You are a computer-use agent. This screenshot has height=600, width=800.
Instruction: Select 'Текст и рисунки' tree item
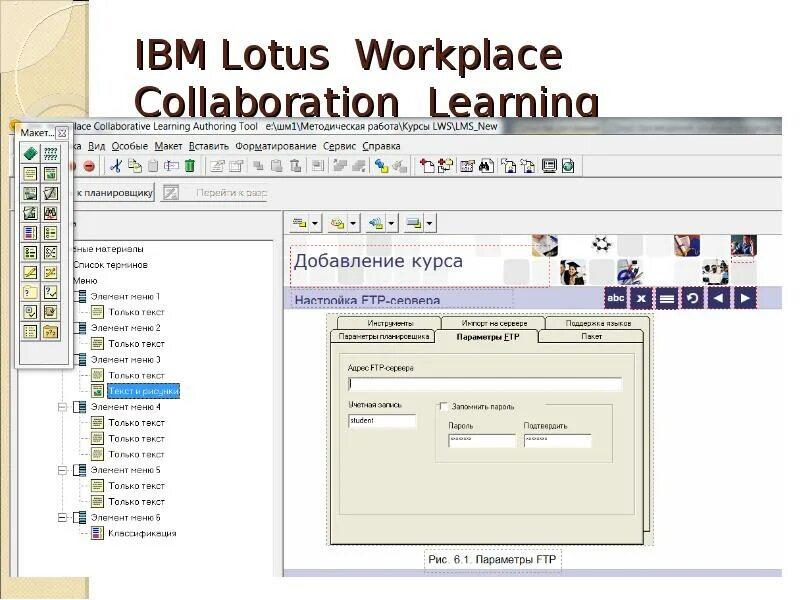coord(143,391)
